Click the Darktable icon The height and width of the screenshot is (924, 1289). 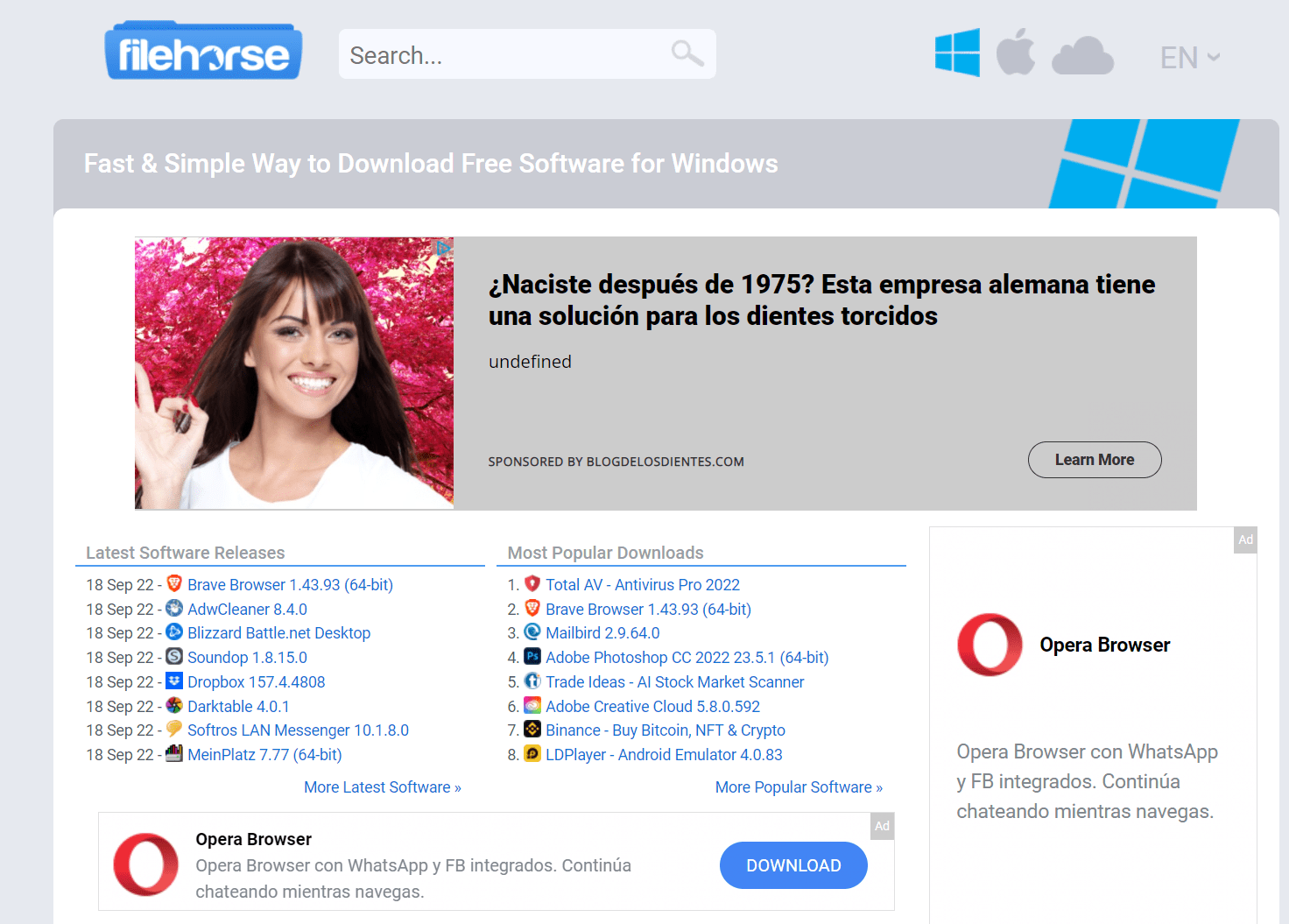tap(174, 705)
